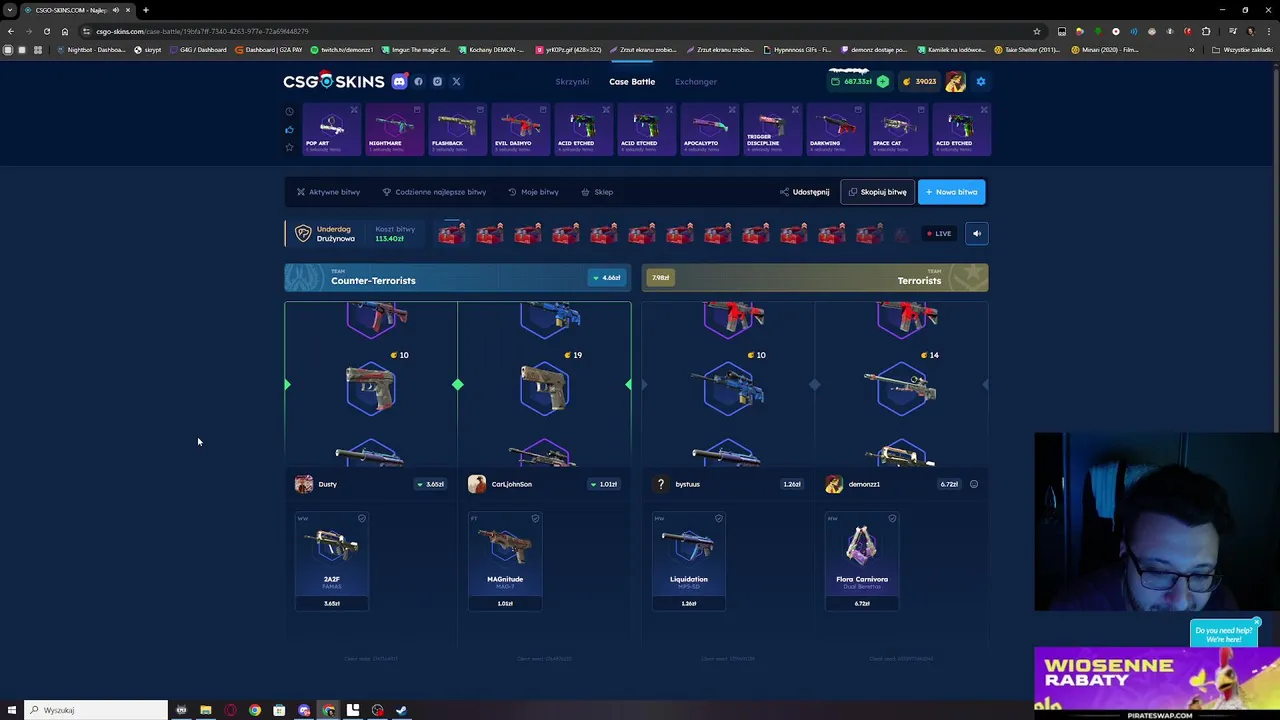This screenshot has height=720, width=1280.
Task: Switch to Aktywne bitwy
Action: click(x=328, y=192)
